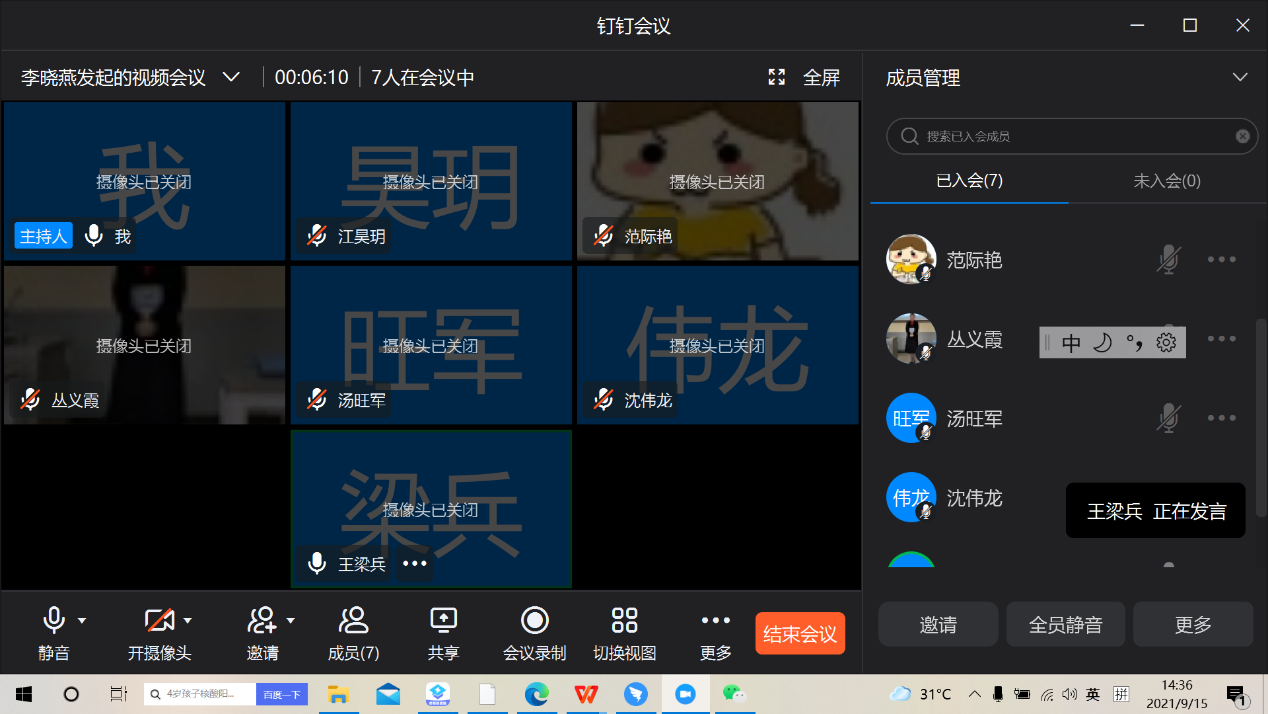The height and width of the screenshot is (714, 1268).
Task: Open the switch view grid icon
Action: 624,621
